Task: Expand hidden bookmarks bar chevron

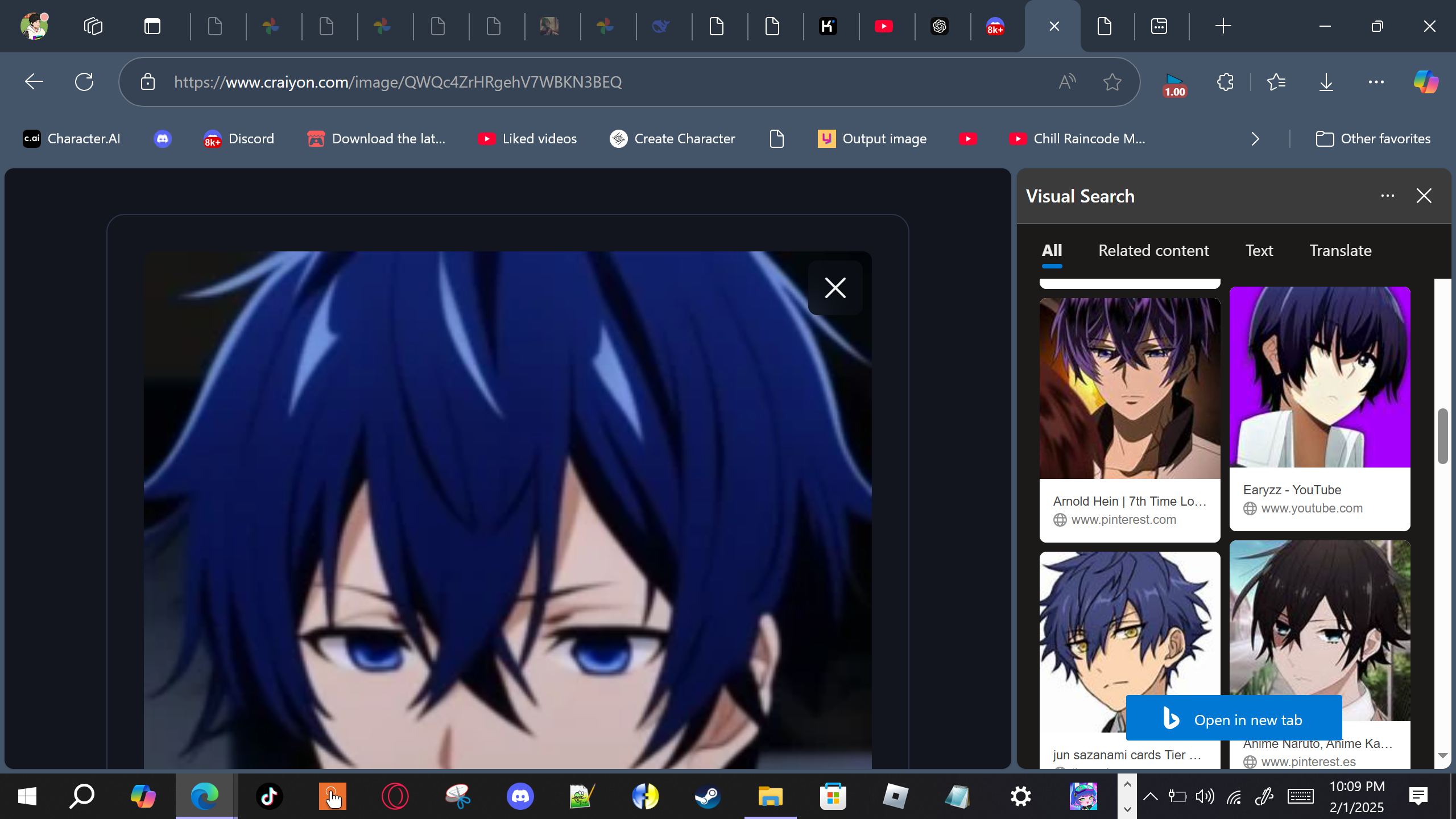Action: 1255,139
